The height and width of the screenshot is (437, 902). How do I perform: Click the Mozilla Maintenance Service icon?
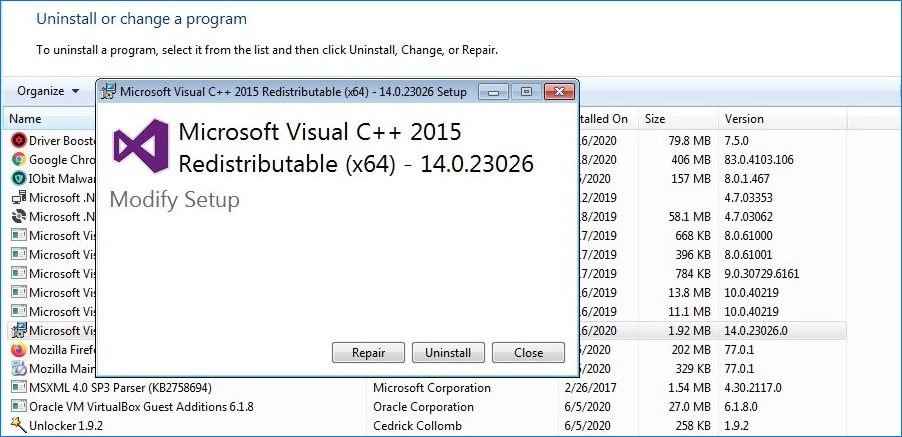pos(18,368)
